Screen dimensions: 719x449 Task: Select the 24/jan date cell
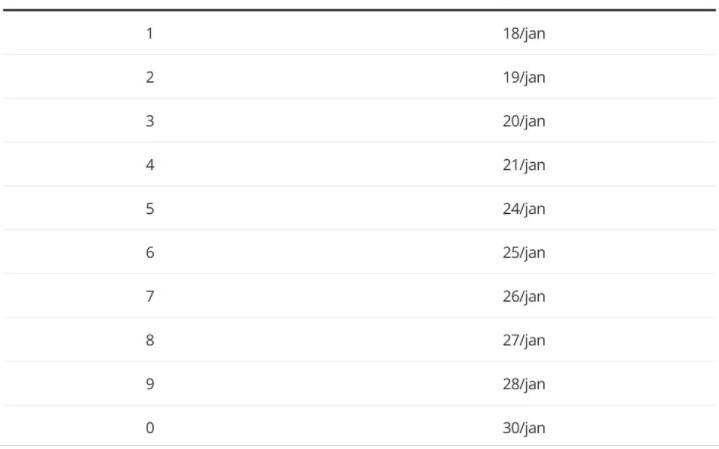point(523,209)
